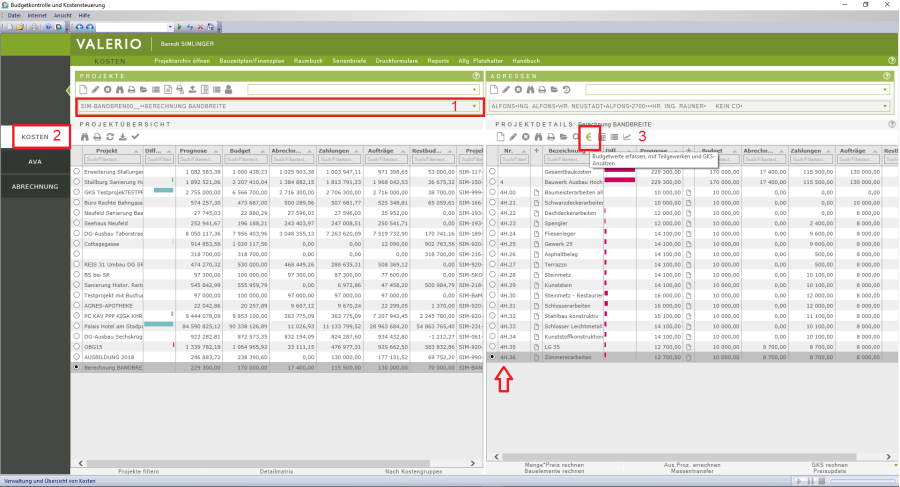This screenshot has width=900, height=487.
Task: Select the radio button for Gesamtbaukosten row
Action: 493,172
